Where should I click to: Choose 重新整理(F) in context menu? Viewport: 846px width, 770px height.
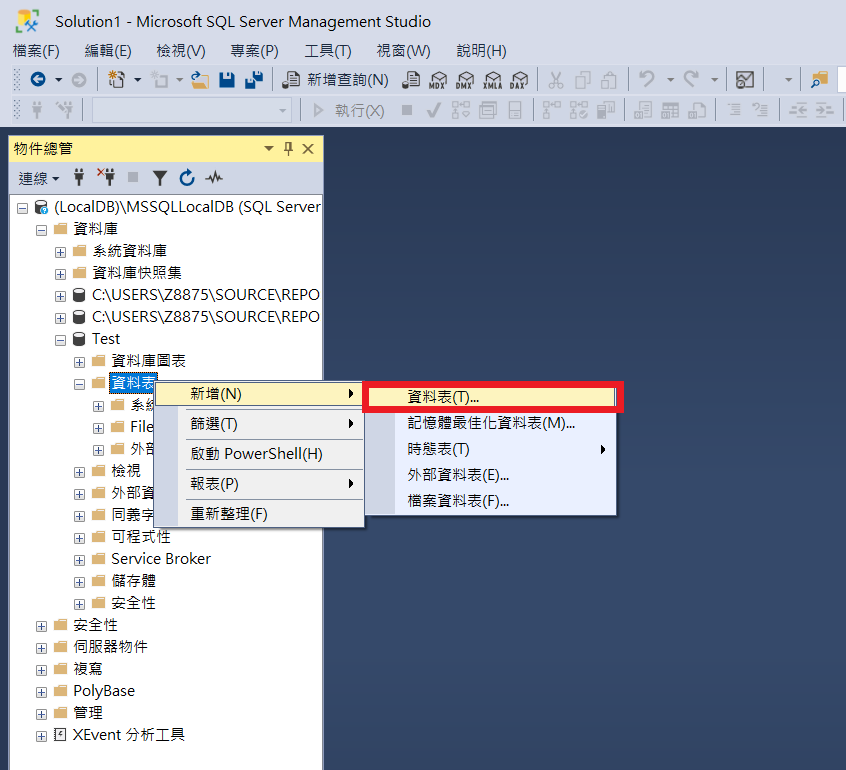[x=259, y=514]
